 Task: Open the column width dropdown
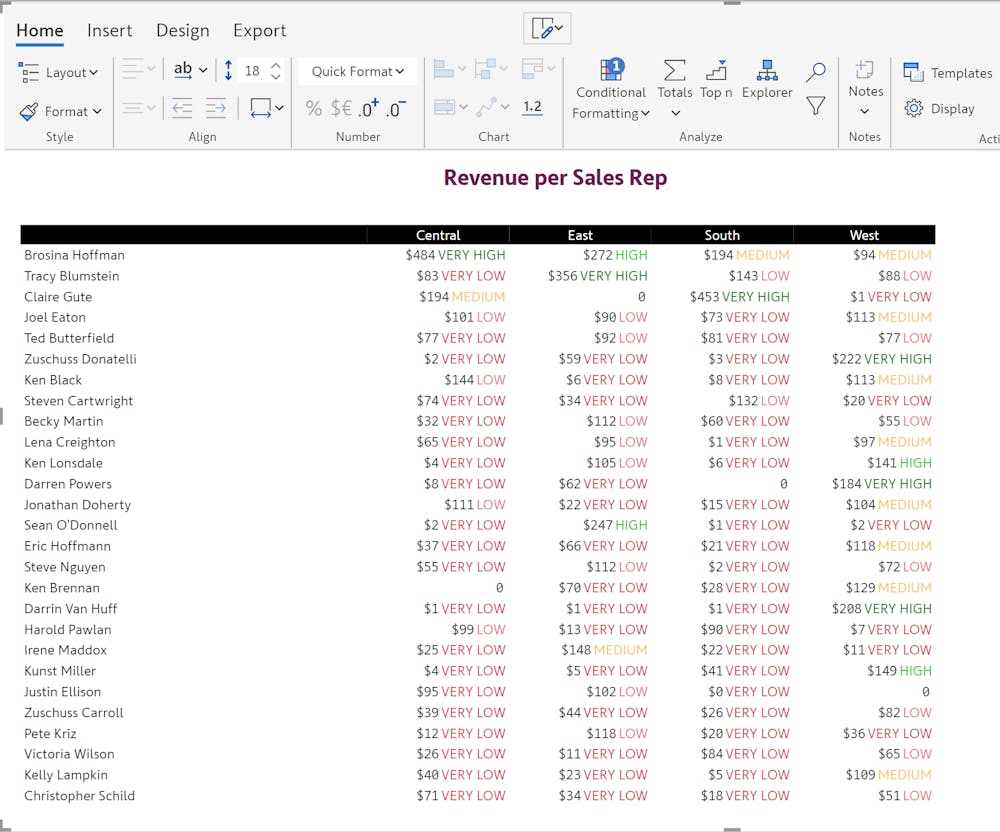[267, 108]
